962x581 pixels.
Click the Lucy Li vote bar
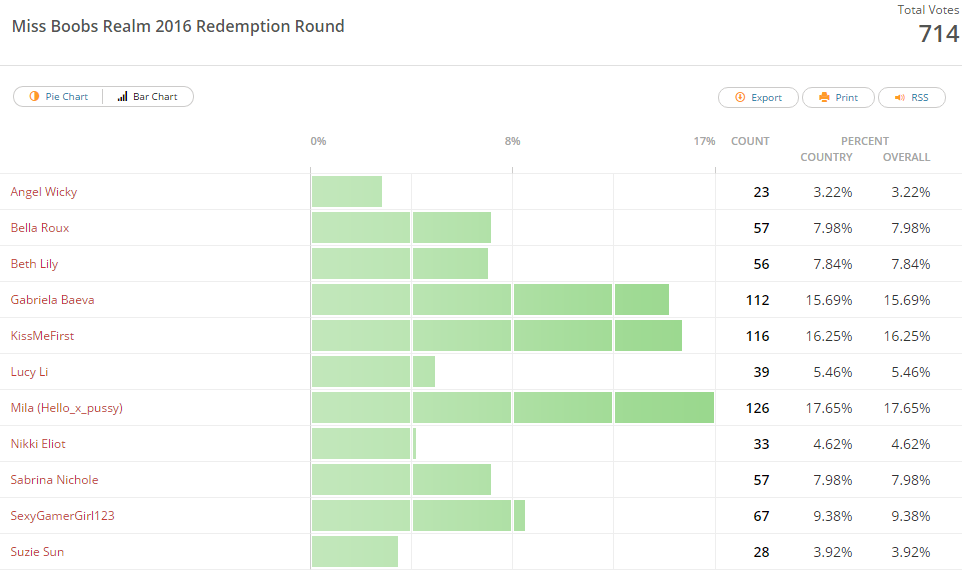[x=373, y=372]
